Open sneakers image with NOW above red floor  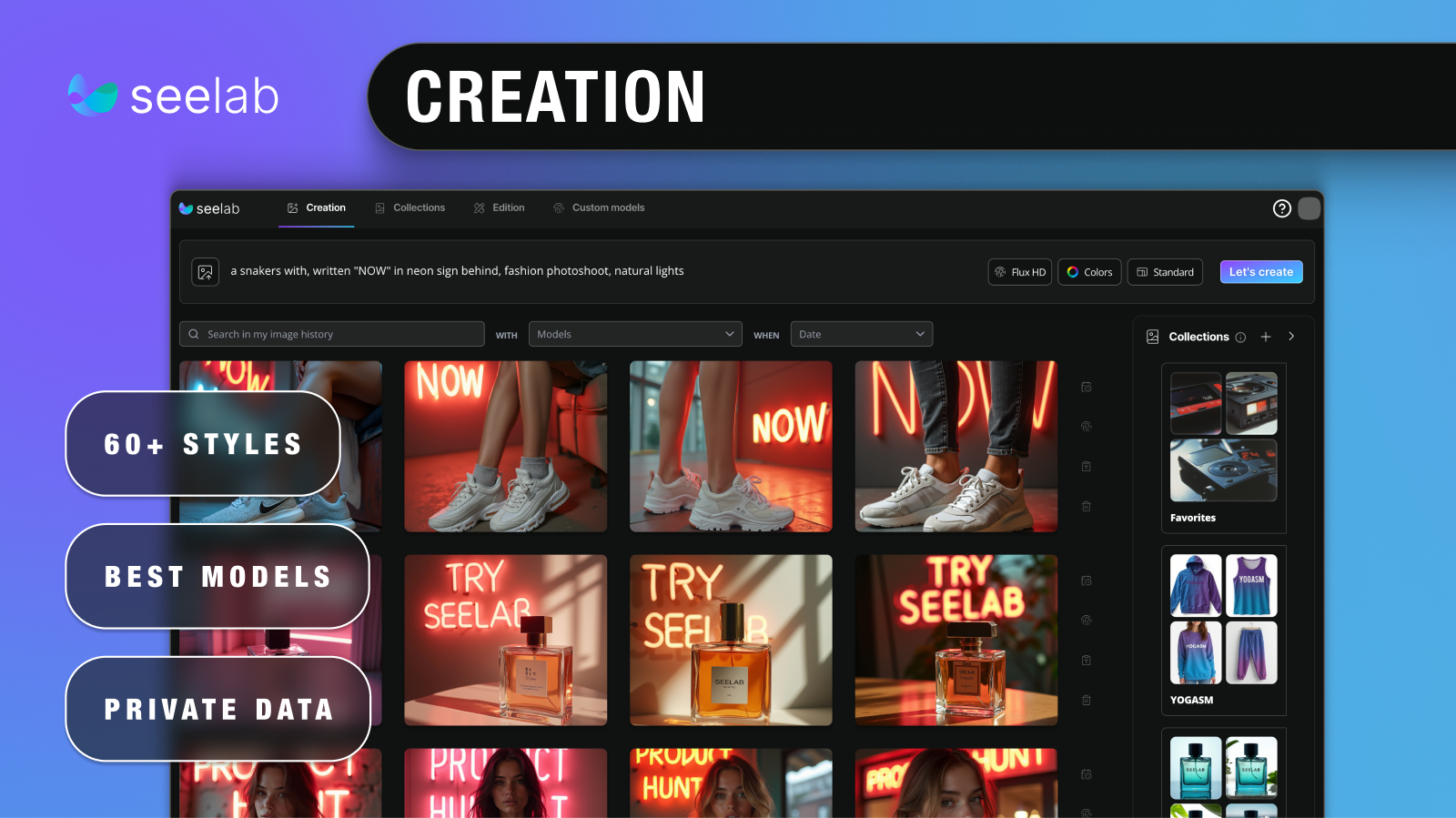tap(506, 447)
